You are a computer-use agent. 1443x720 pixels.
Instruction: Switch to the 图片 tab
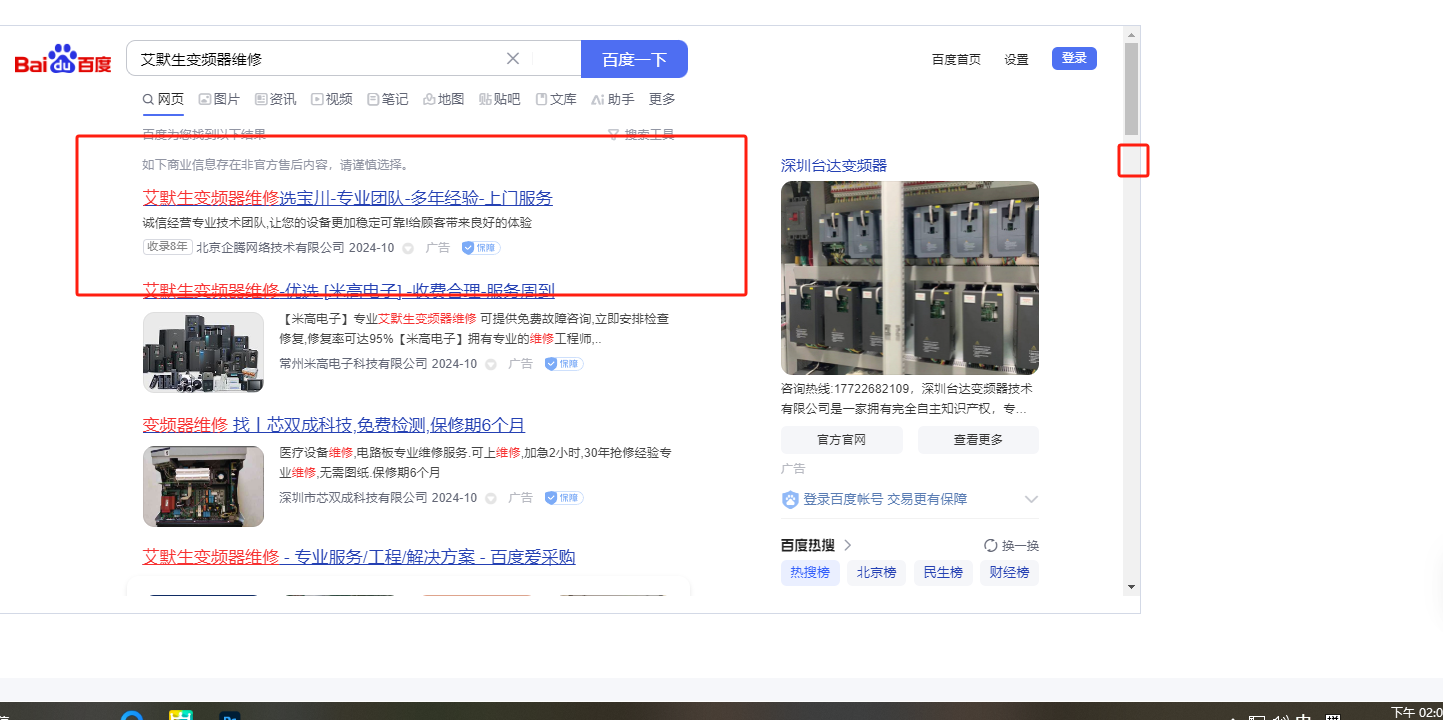click(x=219, y=99)
